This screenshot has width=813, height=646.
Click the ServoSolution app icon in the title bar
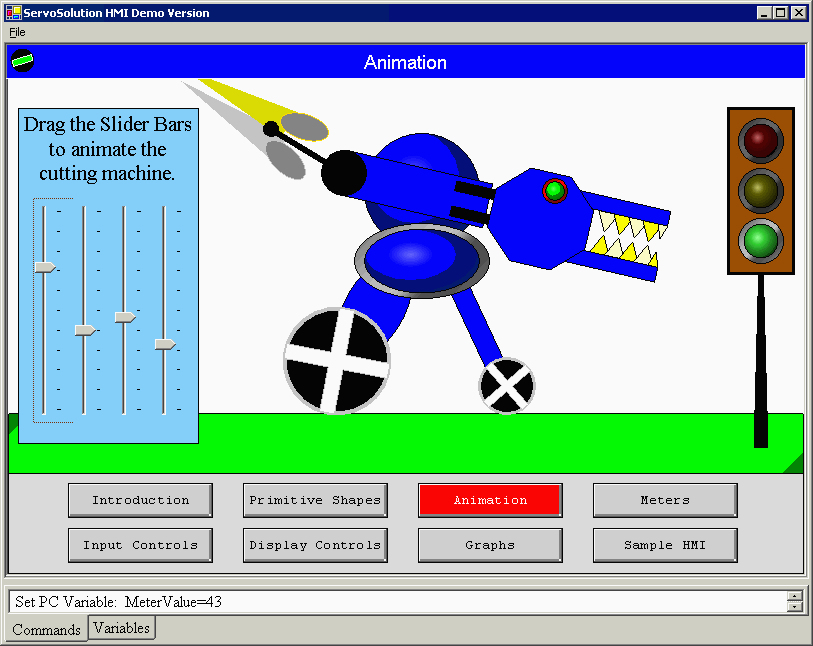12,13
